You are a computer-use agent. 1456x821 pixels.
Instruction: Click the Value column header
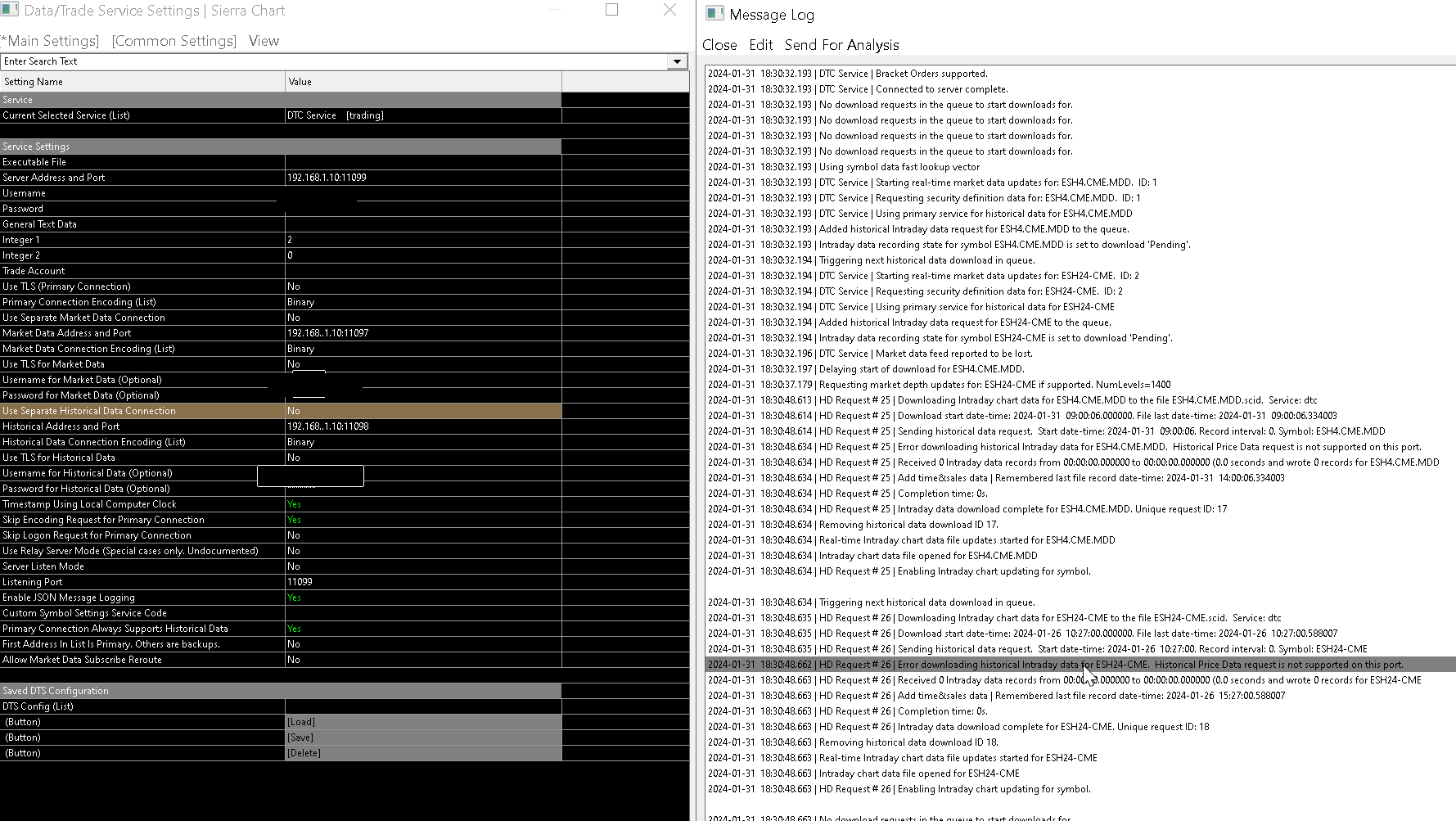(423, 82)
